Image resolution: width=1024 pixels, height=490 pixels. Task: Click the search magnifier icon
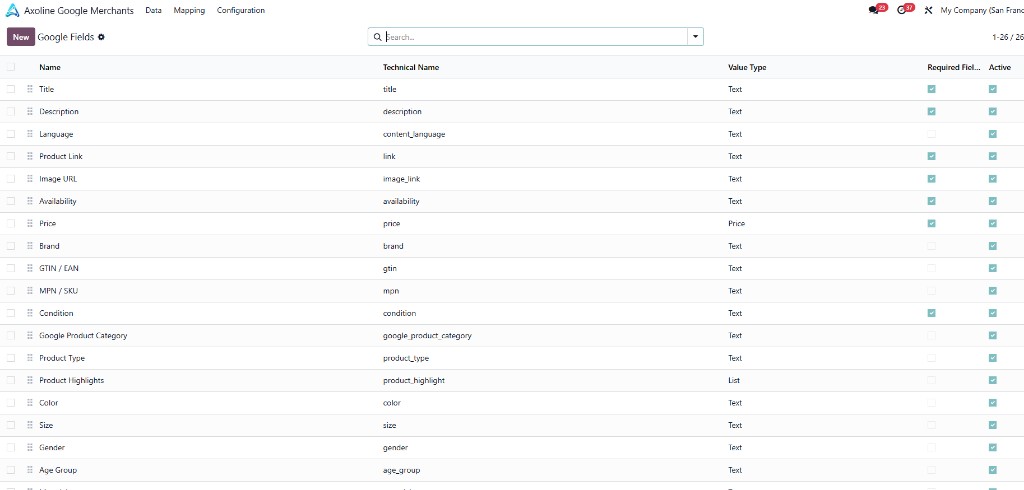pyautogui.click(x=377, y=37)
